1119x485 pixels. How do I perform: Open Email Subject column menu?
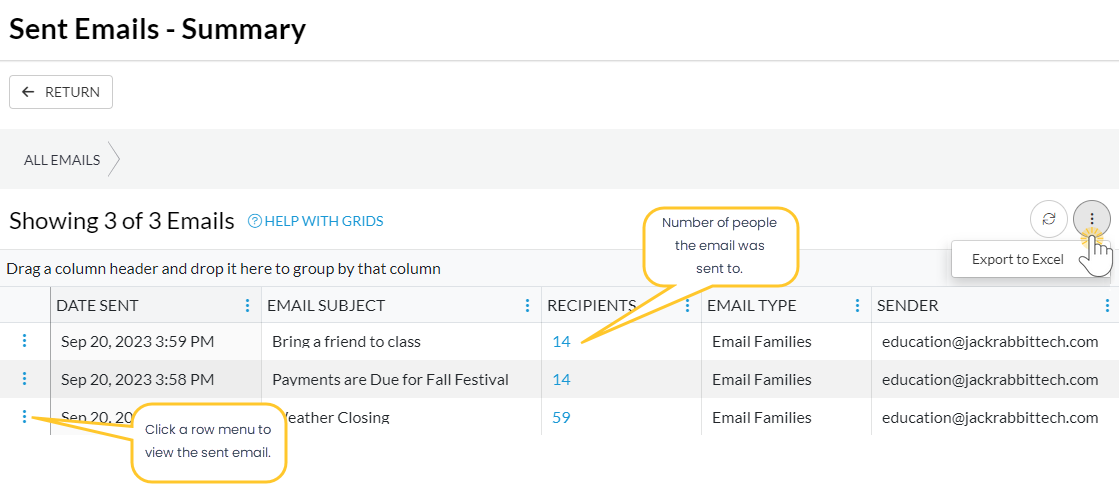click(527, 306)
